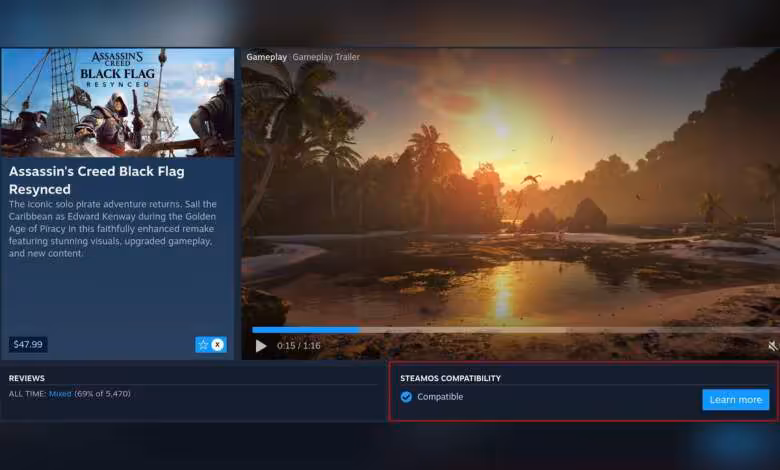Select the Gameplay Trailer tab
Screen dimensions: 780x470
(x=326, y=57)
